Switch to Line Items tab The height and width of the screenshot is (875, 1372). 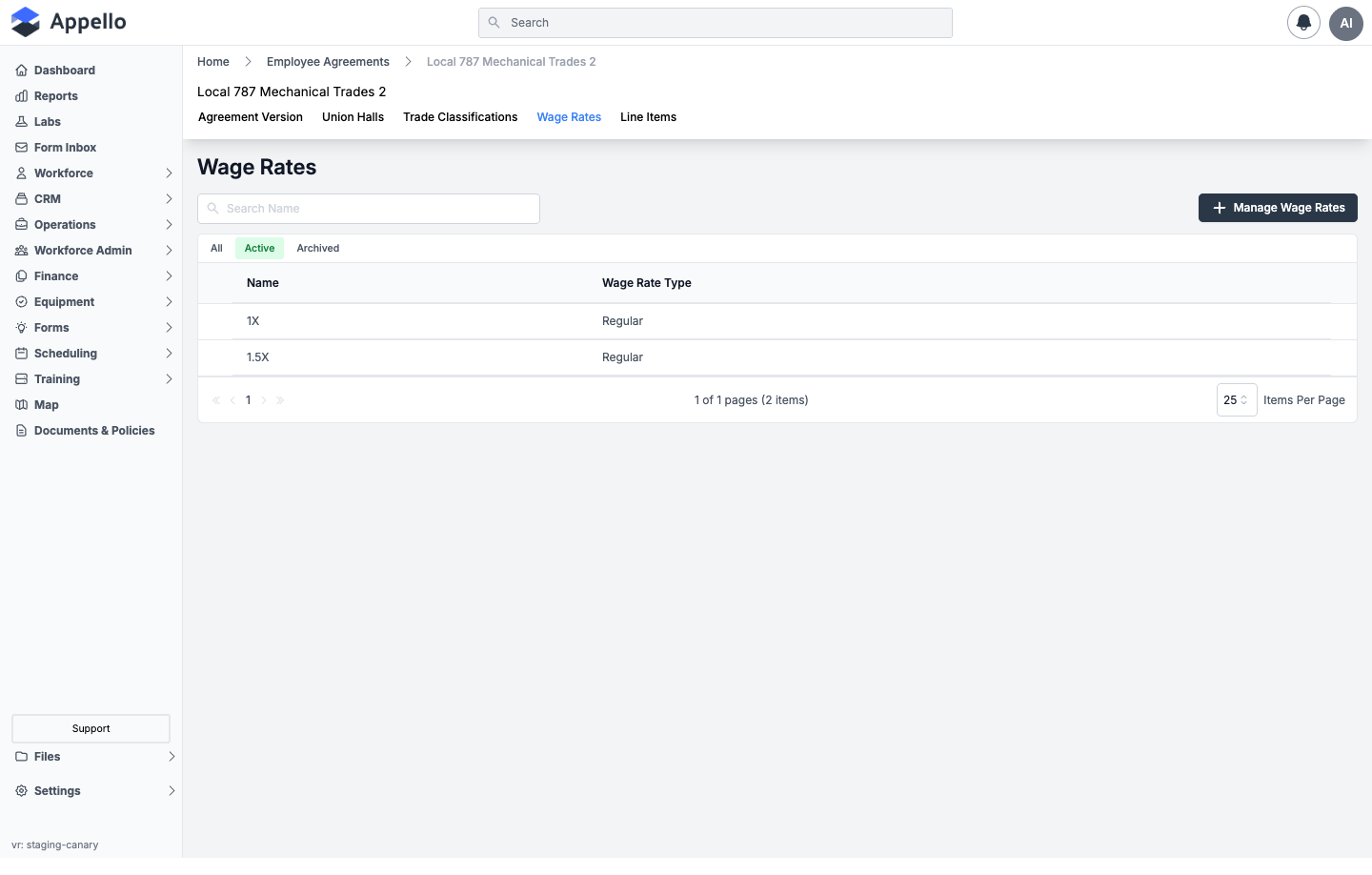point(648,117)
